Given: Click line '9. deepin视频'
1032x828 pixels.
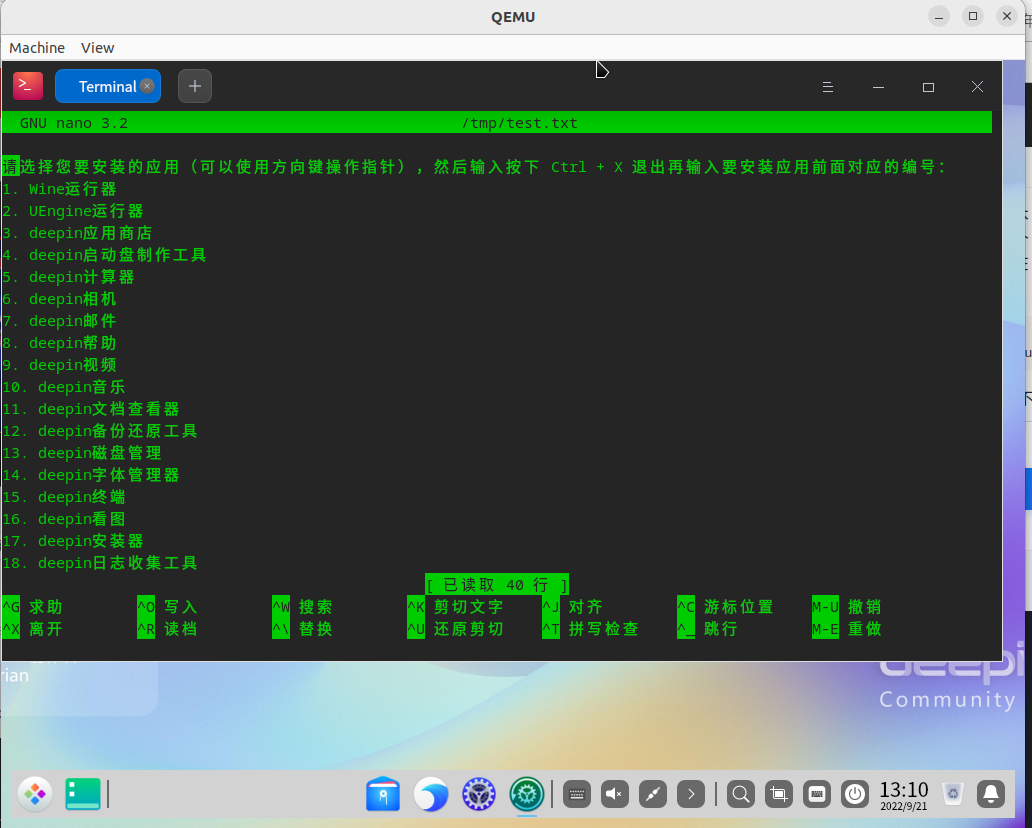Looking at the screenshot, I should [59, 365].
